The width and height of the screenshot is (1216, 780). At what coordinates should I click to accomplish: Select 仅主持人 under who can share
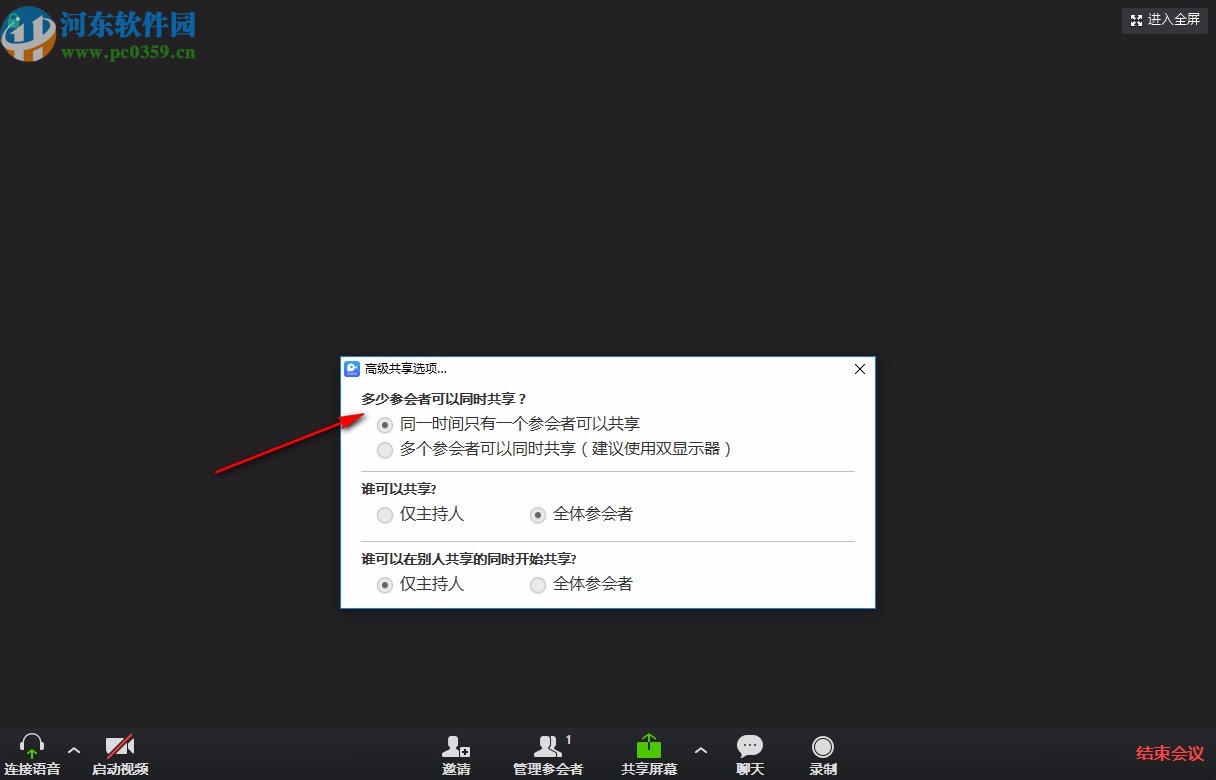coord(385,514)
